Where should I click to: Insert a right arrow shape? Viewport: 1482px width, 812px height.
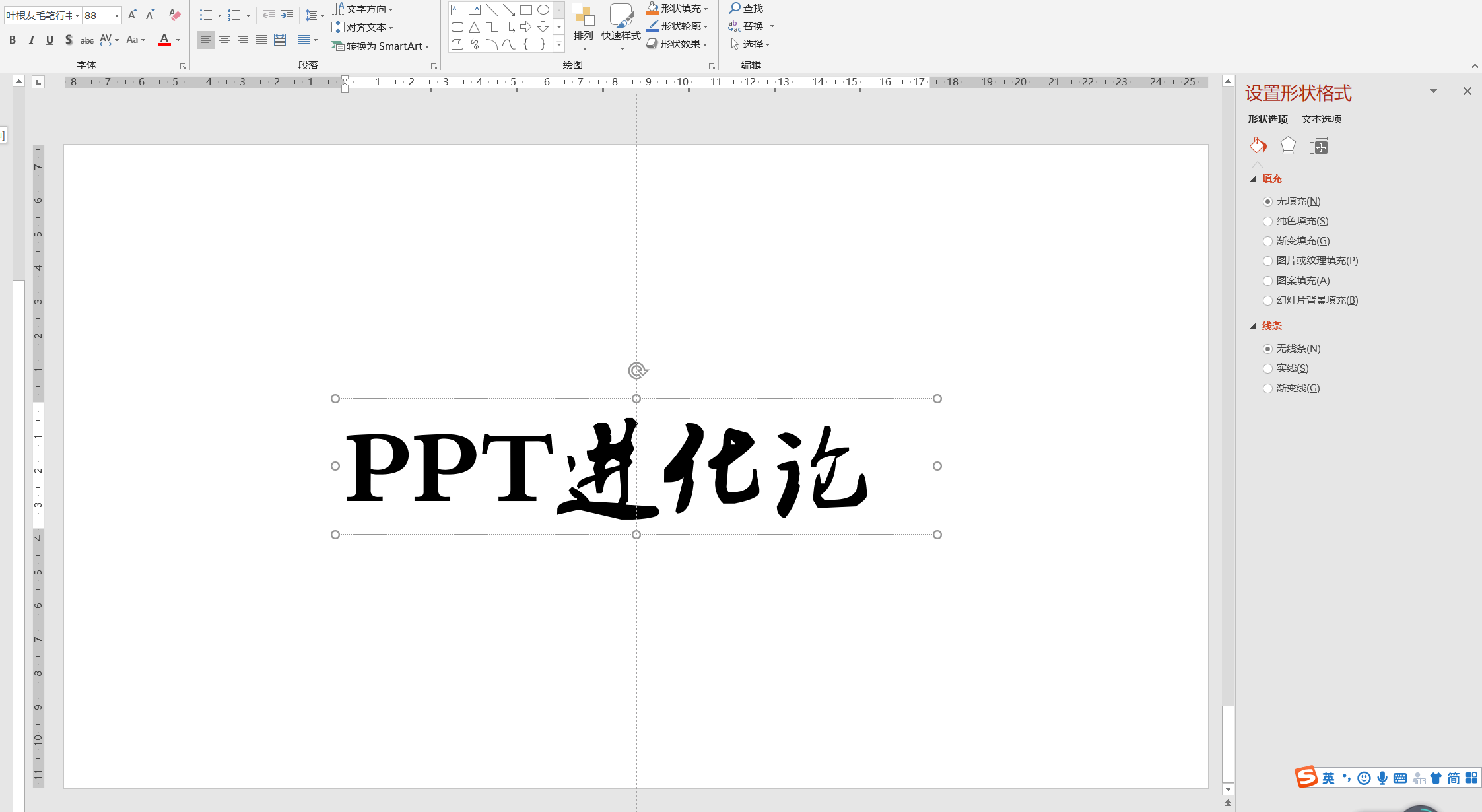pos(526,27)
